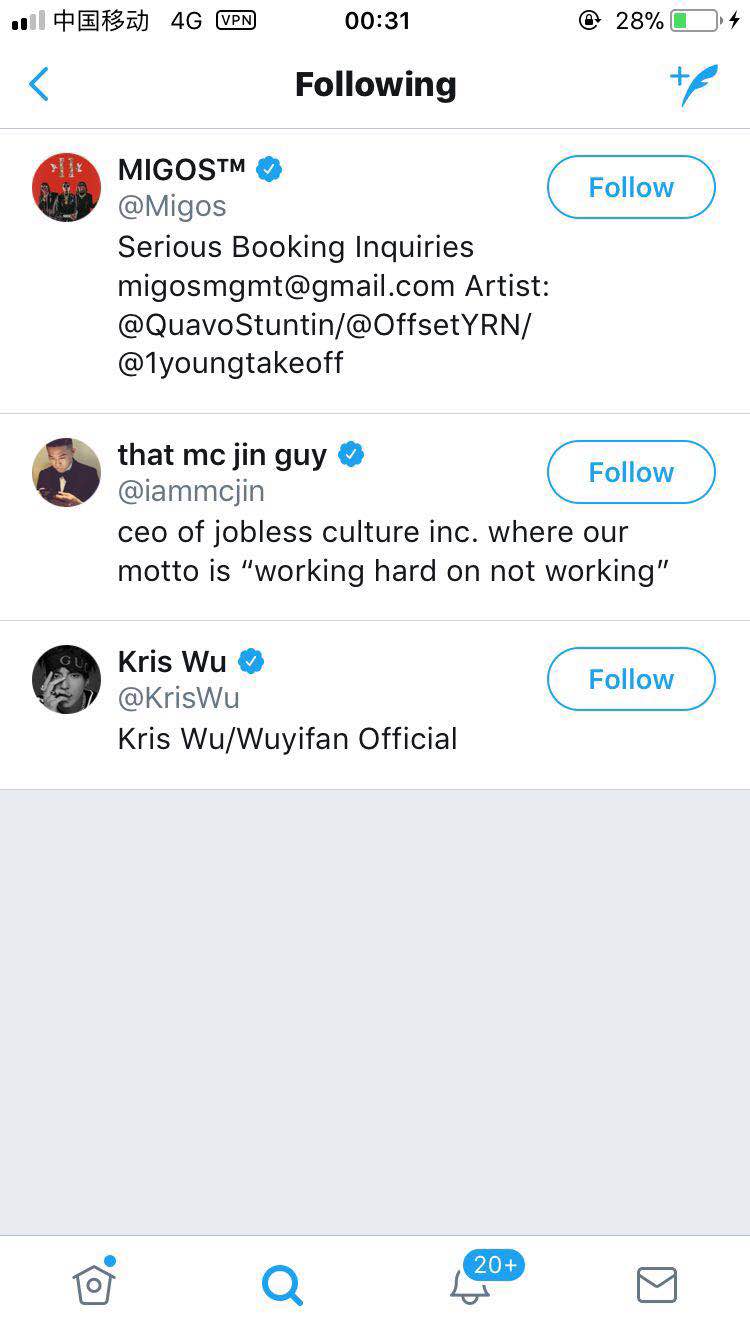Open Kris Wu's profile avatar
Screen dimensions: 750x1334
click(66, 679)
